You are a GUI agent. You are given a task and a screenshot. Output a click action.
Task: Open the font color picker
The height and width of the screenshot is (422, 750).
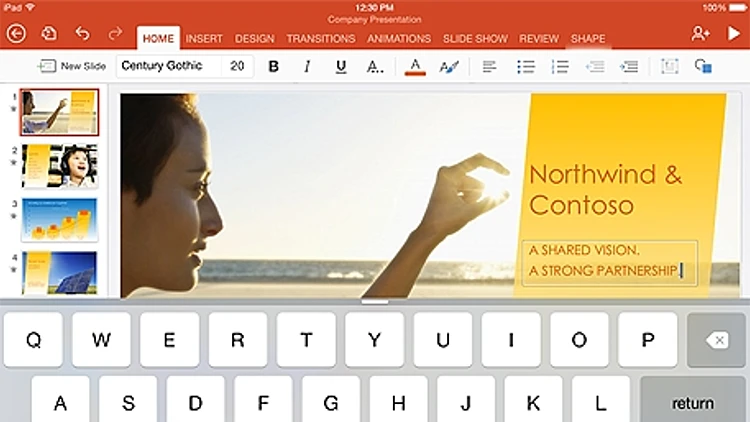click(x=415, y=67)
